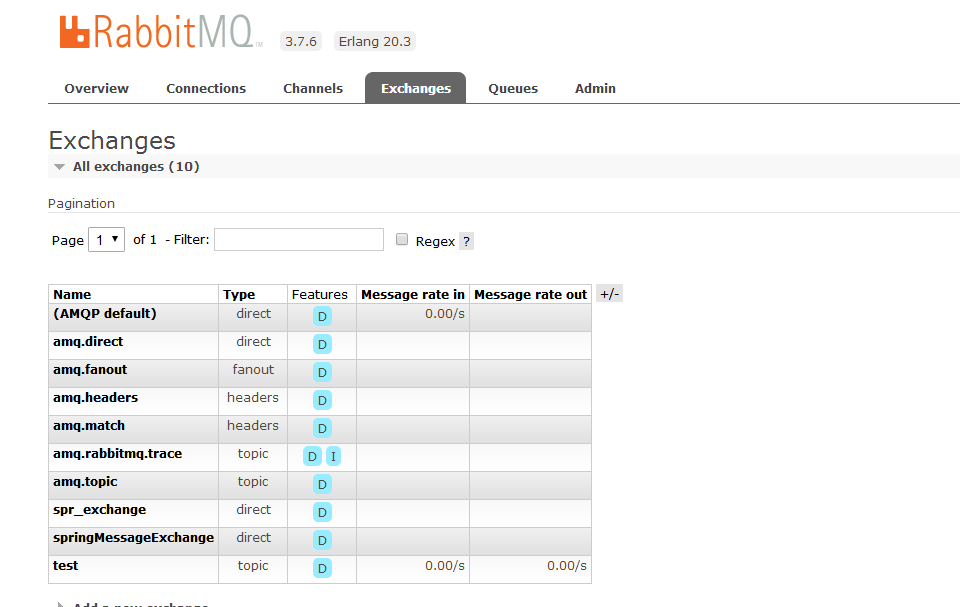Image resolution: width=960 pixels, height=607 pixels.
Task: Sort by Message rate in column
Action: pyautogui.click(x=413, y=295)
